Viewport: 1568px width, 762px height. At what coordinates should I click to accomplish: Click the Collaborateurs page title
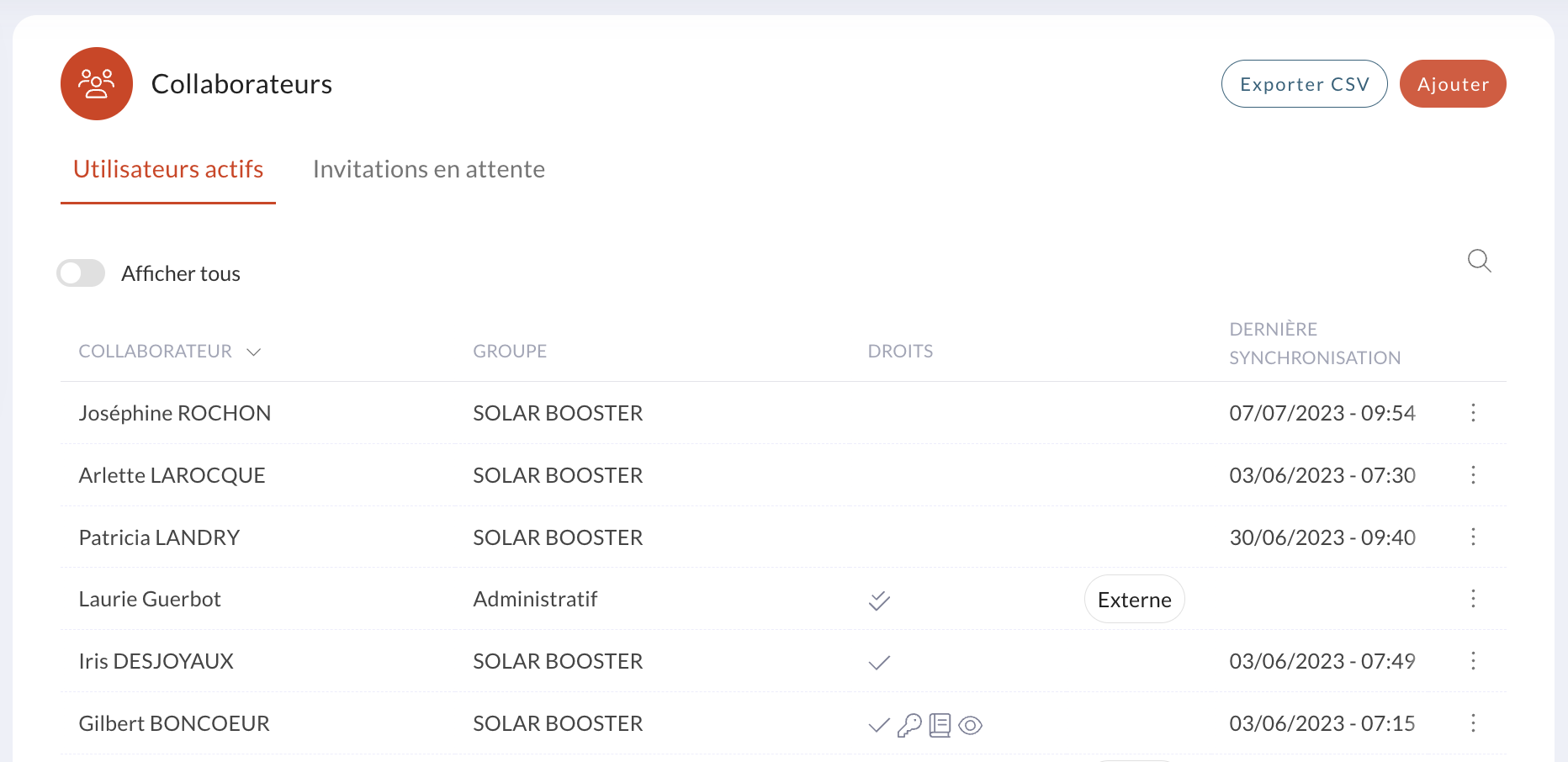pos(241,84)
